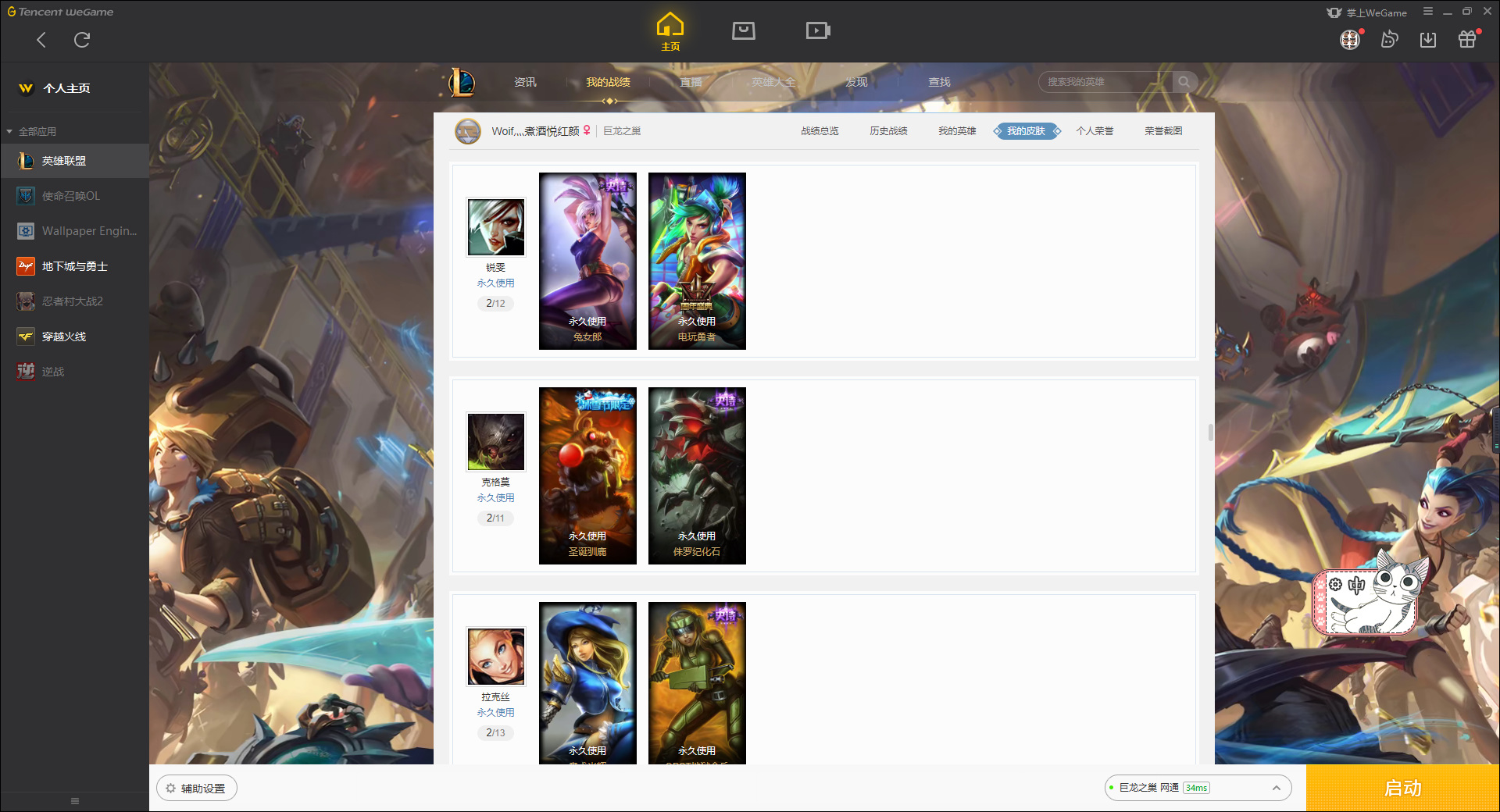Viewport: 1500px width, 812px height.
Task: Open the store bag icon
Action: pyautogui.click(x=744, y=30)
